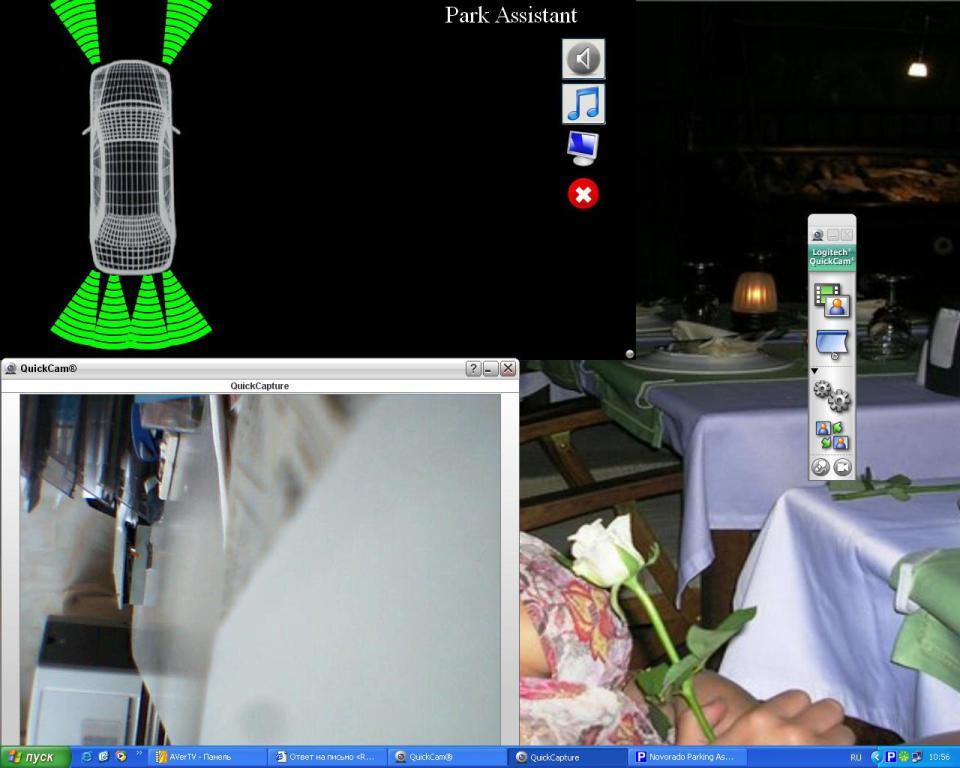960x768 pixels.
Task: Click the computer monitor icon in Park Assistant
Action: (x=583, y=148)
